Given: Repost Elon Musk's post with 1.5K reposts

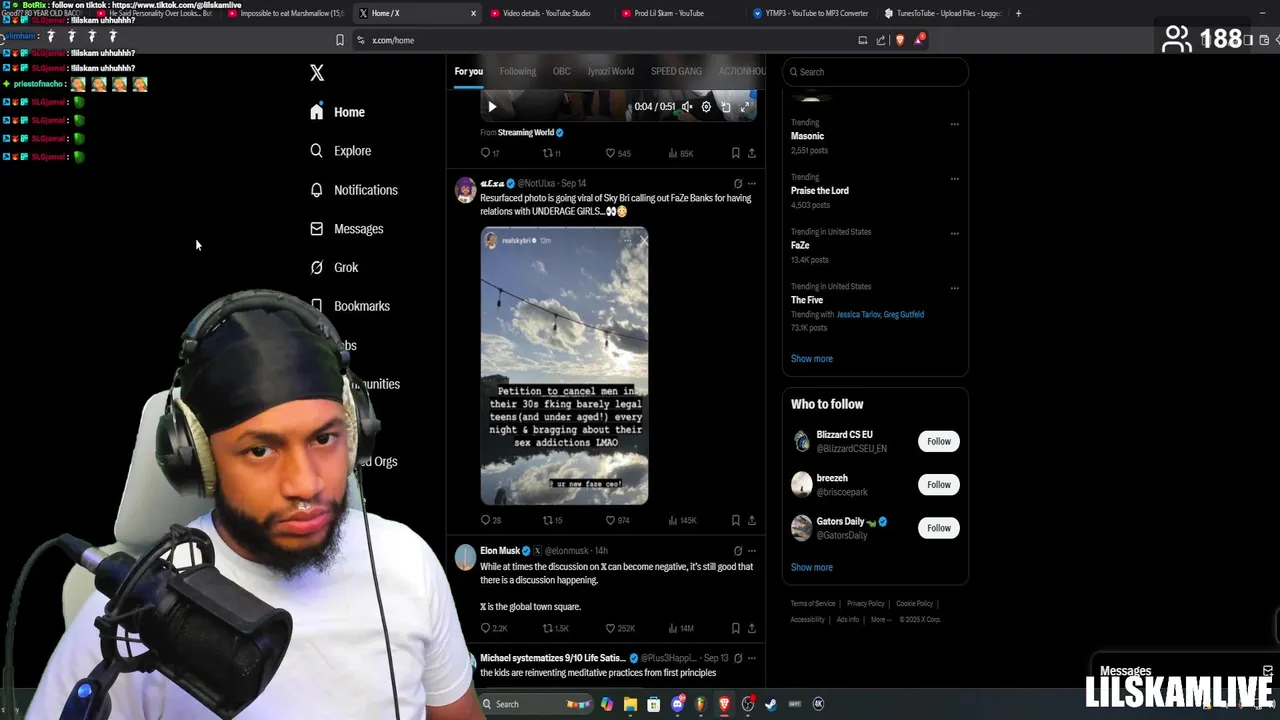Looking at the screenshot, I should [x=555, y=628].
